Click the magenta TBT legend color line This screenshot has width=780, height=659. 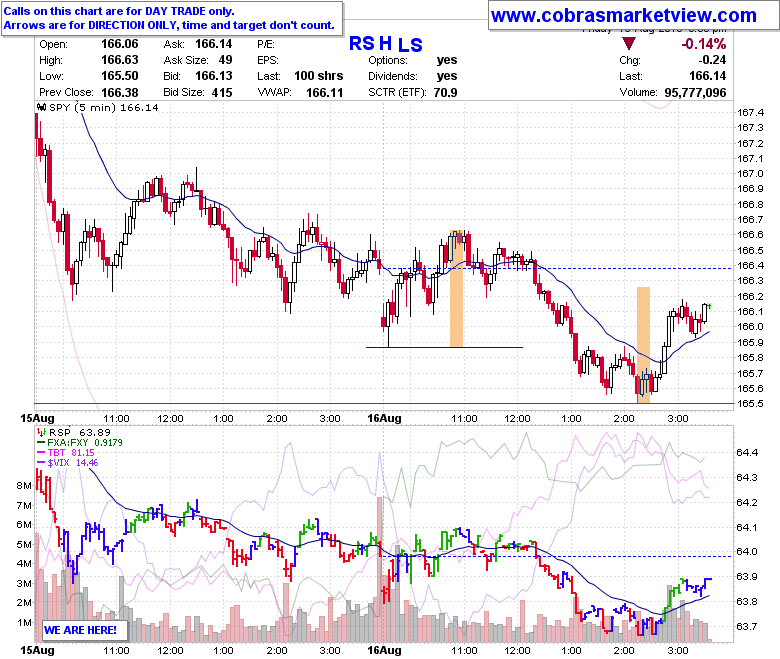pyautogui.click(x=41, y=452)
